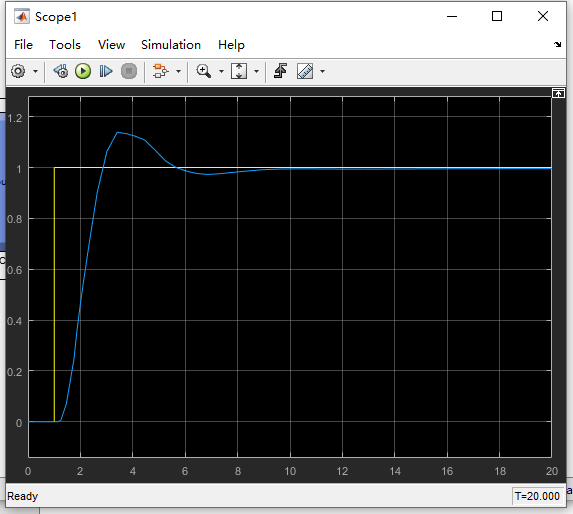Open Configuration Properties gear icon
Viewport: 573px width, 514px height.
pos(18,71)
